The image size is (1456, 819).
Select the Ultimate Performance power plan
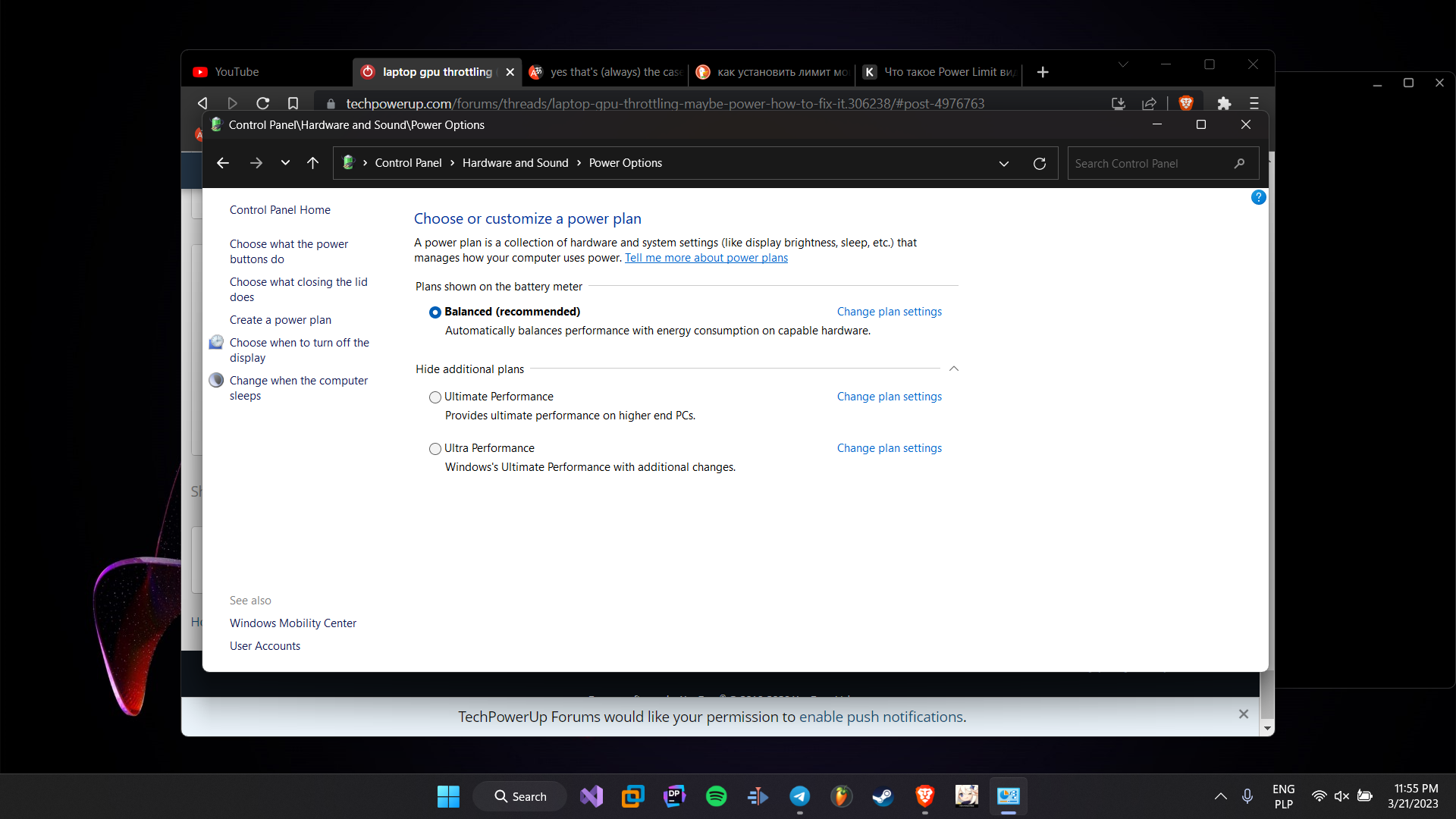435,397
